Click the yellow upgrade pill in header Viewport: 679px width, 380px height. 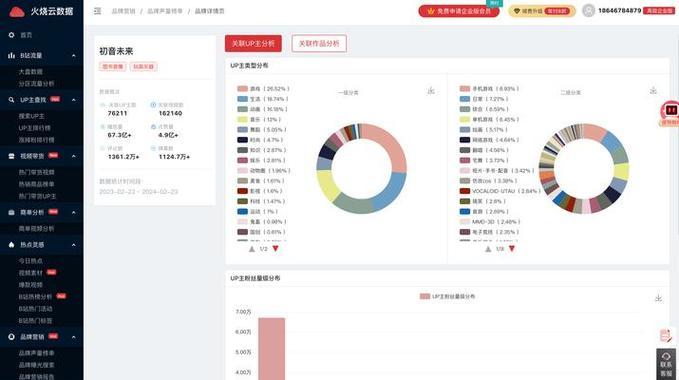click(x=542, y=11)
